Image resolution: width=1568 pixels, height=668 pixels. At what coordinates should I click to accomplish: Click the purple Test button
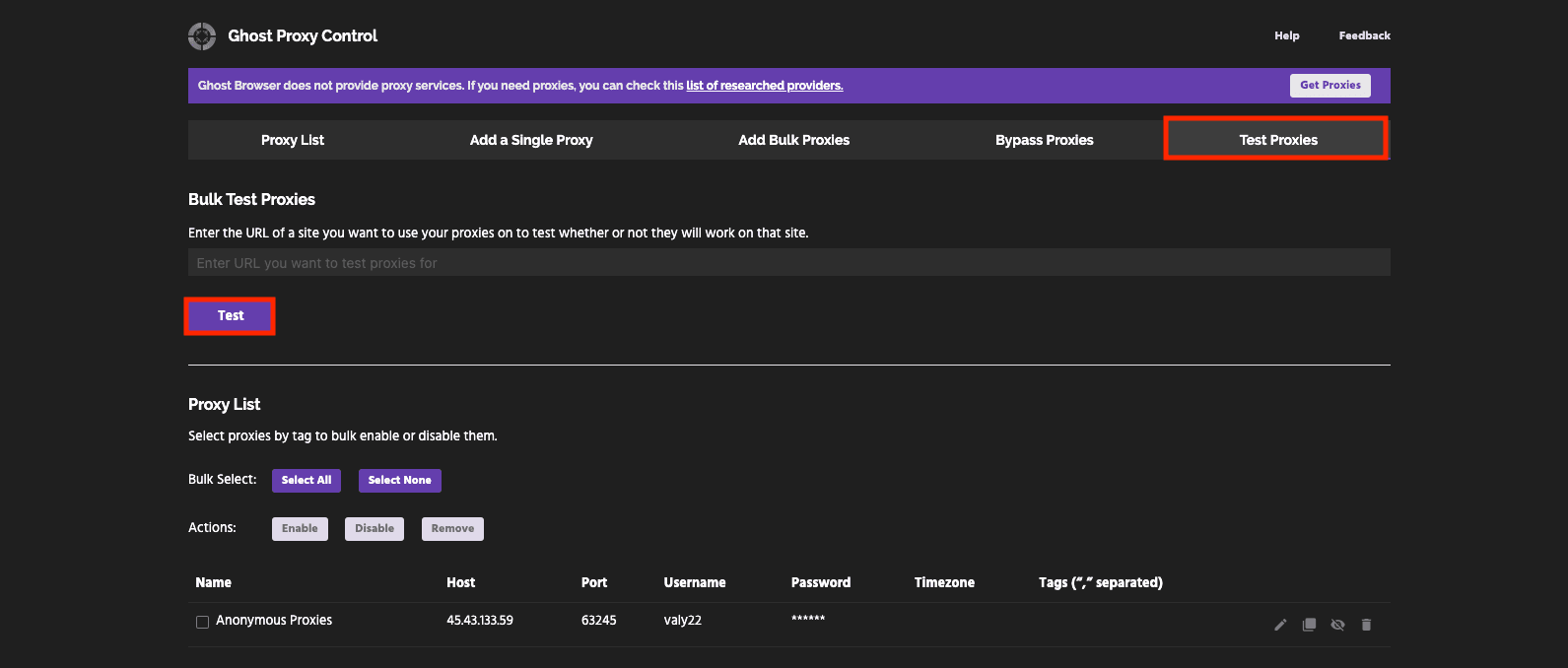231,315
